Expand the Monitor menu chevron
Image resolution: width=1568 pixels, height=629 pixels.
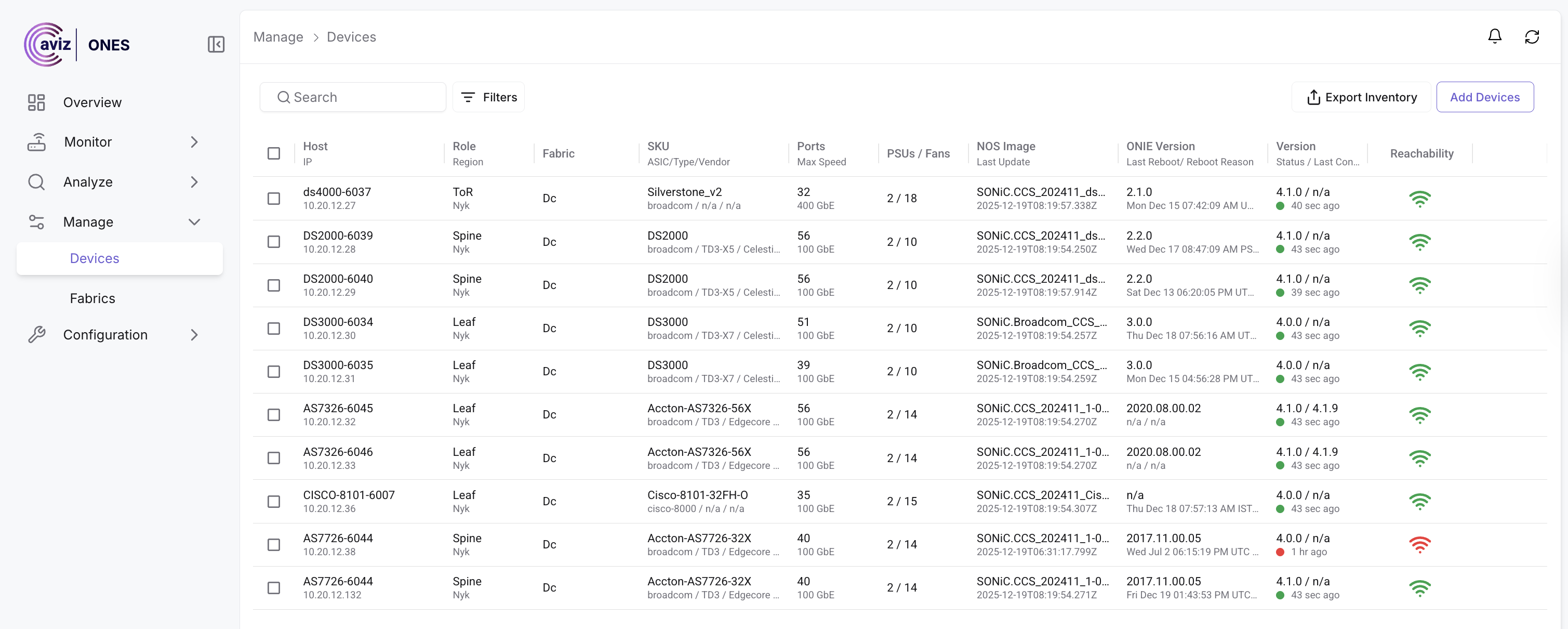(x=194, y=142)
